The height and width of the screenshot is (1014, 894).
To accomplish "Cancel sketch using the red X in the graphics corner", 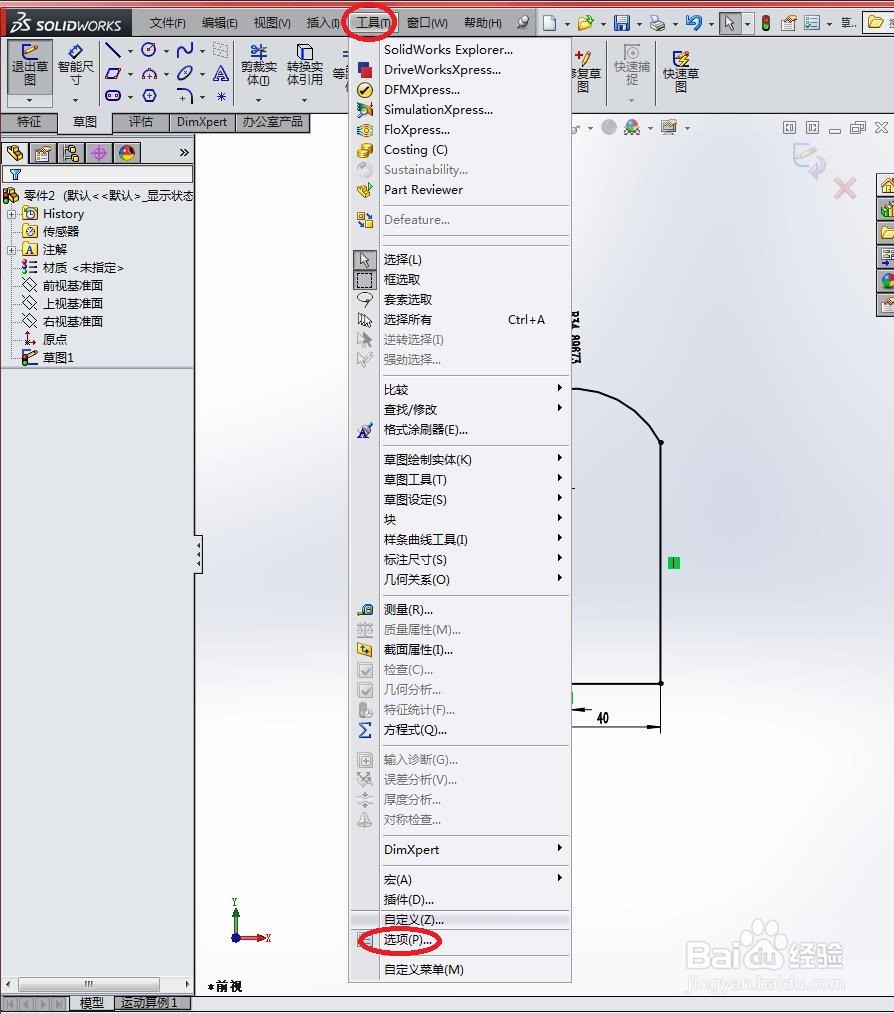I will tap(845, 188).
